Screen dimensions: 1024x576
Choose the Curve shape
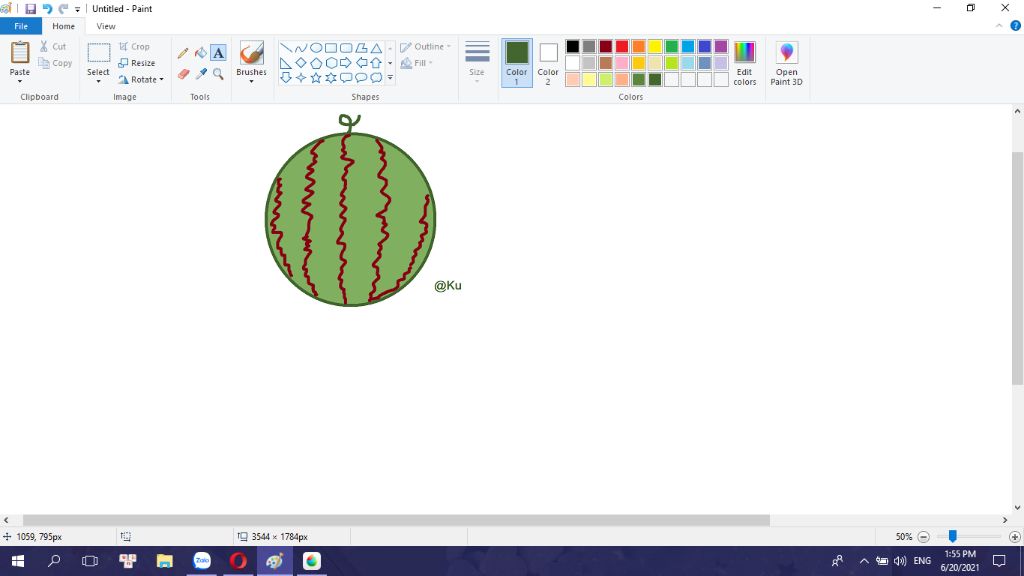(301, 48)
